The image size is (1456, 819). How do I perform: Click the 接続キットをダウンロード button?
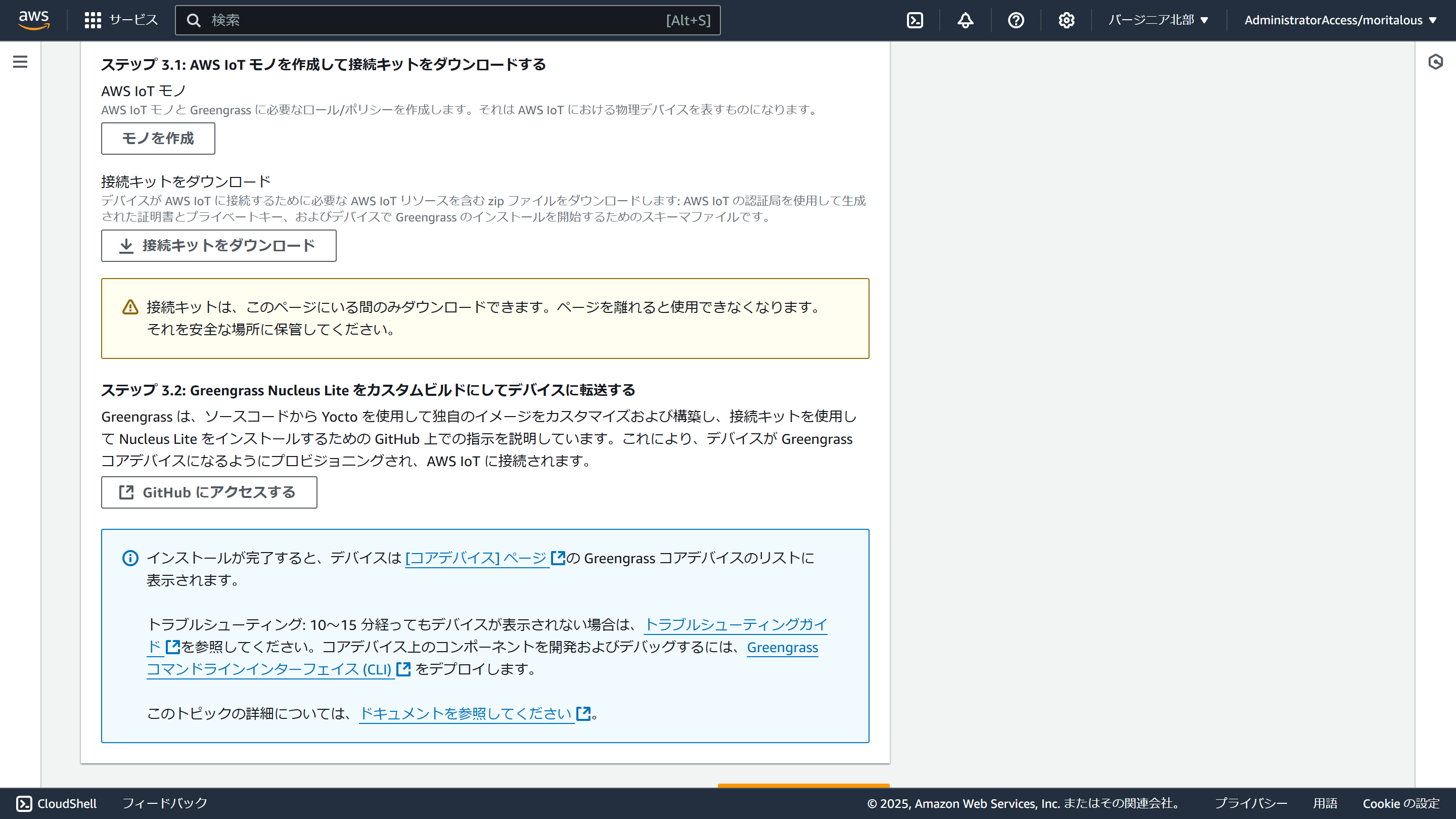(218, 245)
